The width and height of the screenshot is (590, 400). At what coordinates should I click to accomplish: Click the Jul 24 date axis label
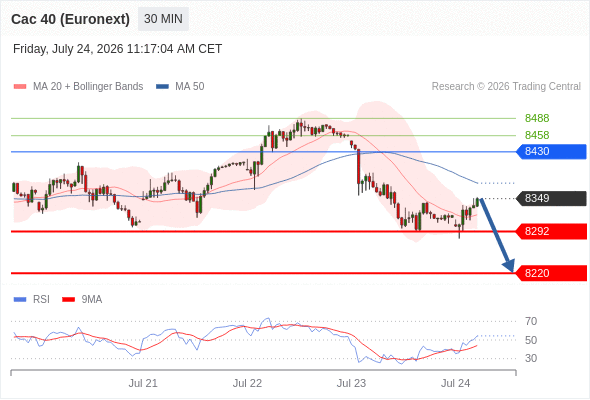[x=455, y=383]
